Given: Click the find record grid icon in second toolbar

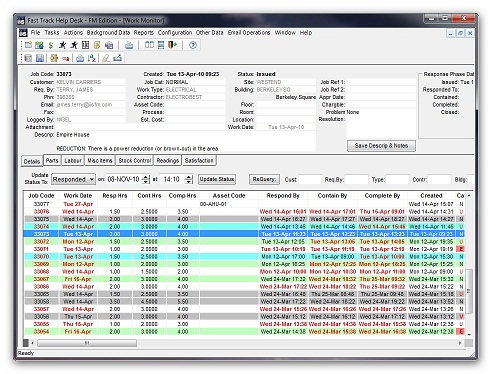Looking at the screenshot, I should click(x=28, y=58).
